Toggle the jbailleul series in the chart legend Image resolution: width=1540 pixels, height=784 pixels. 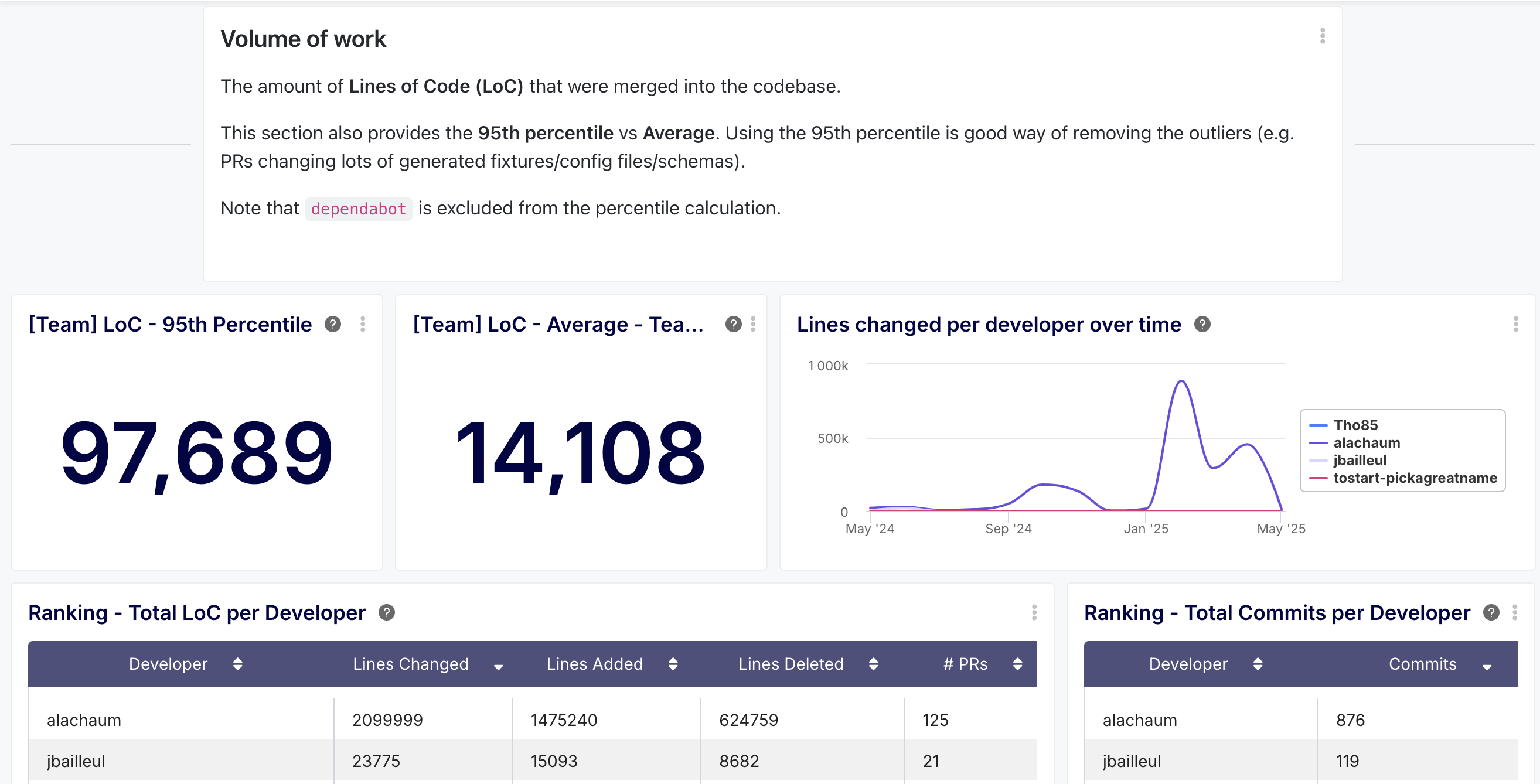[1360, 460]
